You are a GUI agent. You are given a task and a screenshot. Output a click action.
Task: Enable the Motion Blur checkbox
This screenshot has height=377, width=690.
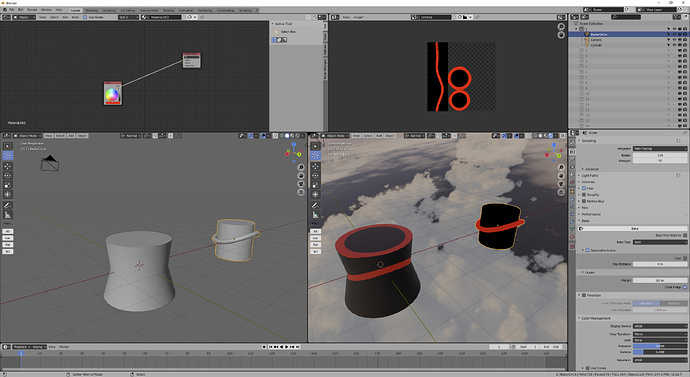coord(584,201)
